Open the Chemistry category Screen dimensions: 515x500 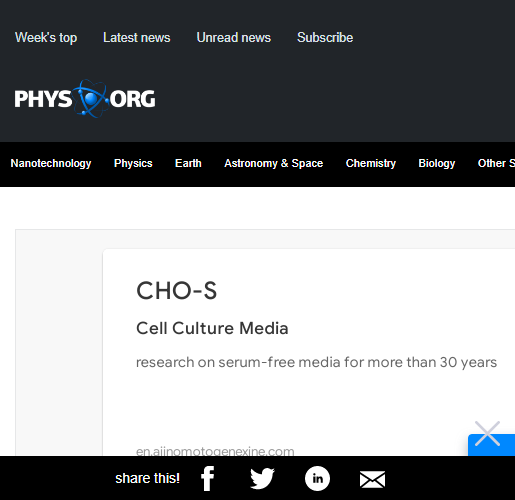coord(371,163)
